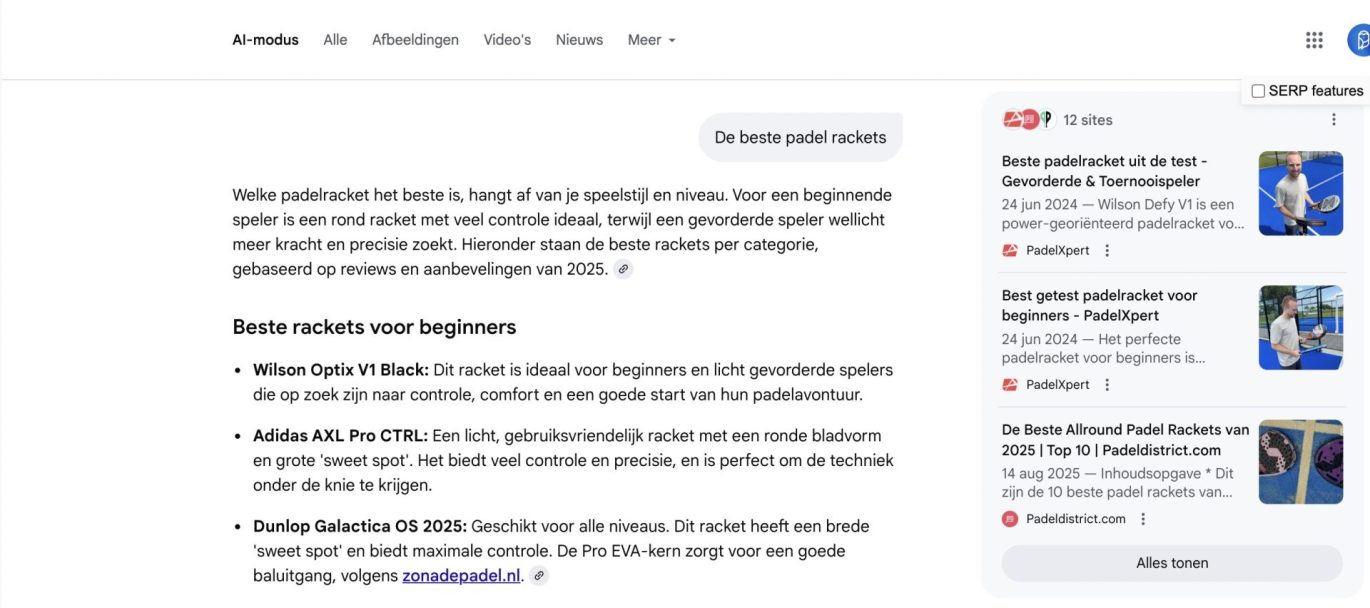Switch to the Alle tab
Viewport: 1370px width, 608px height.
pos(335,40)
